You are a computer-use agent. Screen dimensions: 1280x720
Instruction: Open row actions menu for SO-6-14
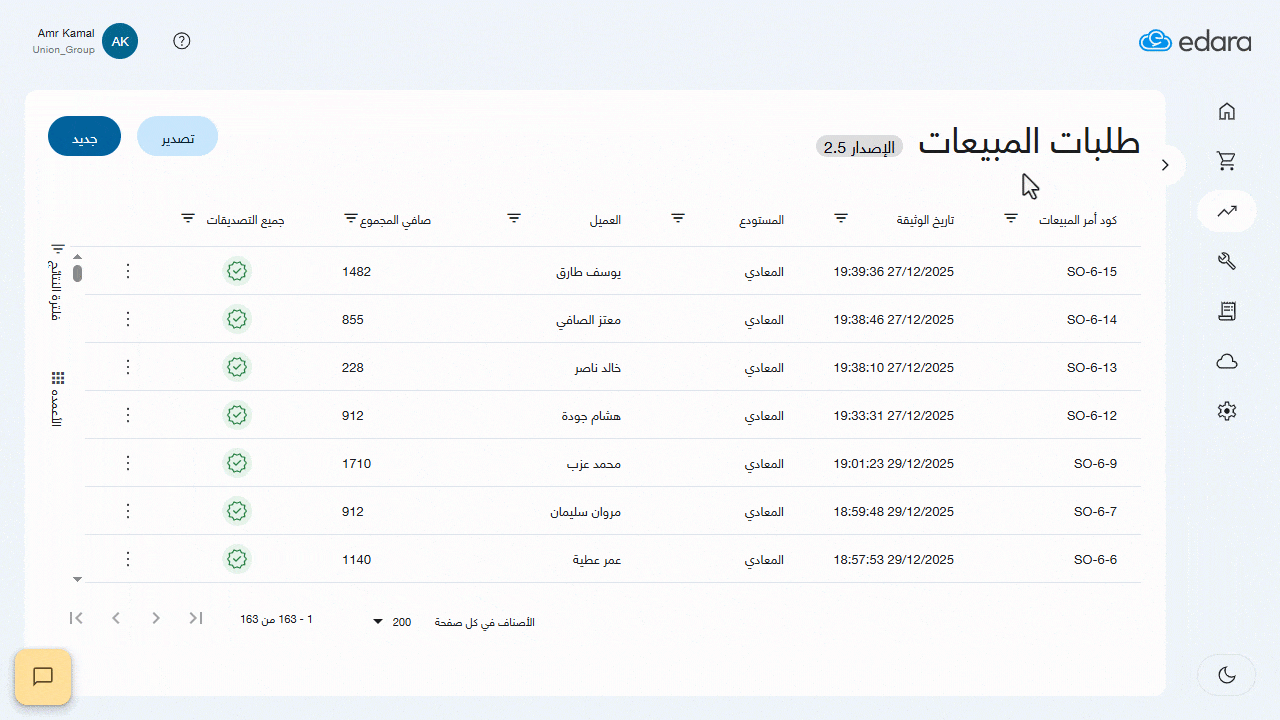[x=127, y=319]
